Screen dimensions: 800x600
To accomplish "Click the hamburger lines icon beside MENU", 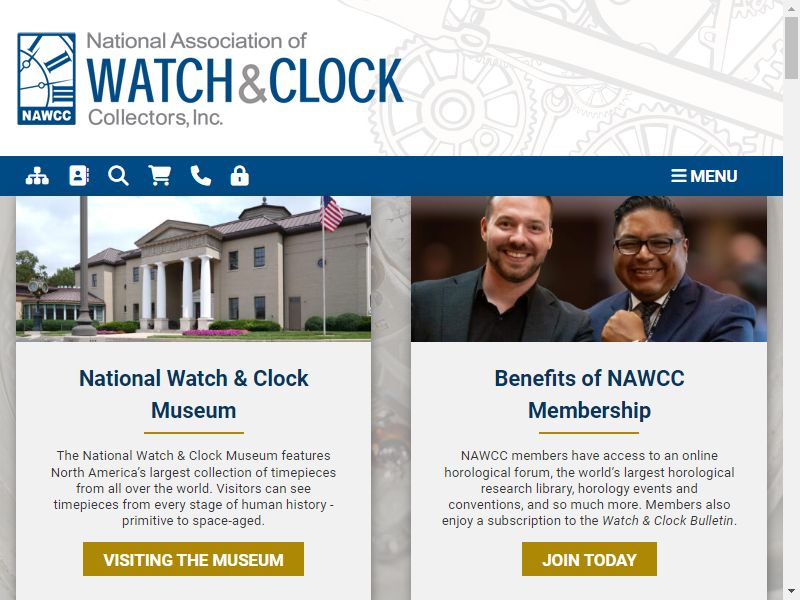I will click(x=679, y=176).
